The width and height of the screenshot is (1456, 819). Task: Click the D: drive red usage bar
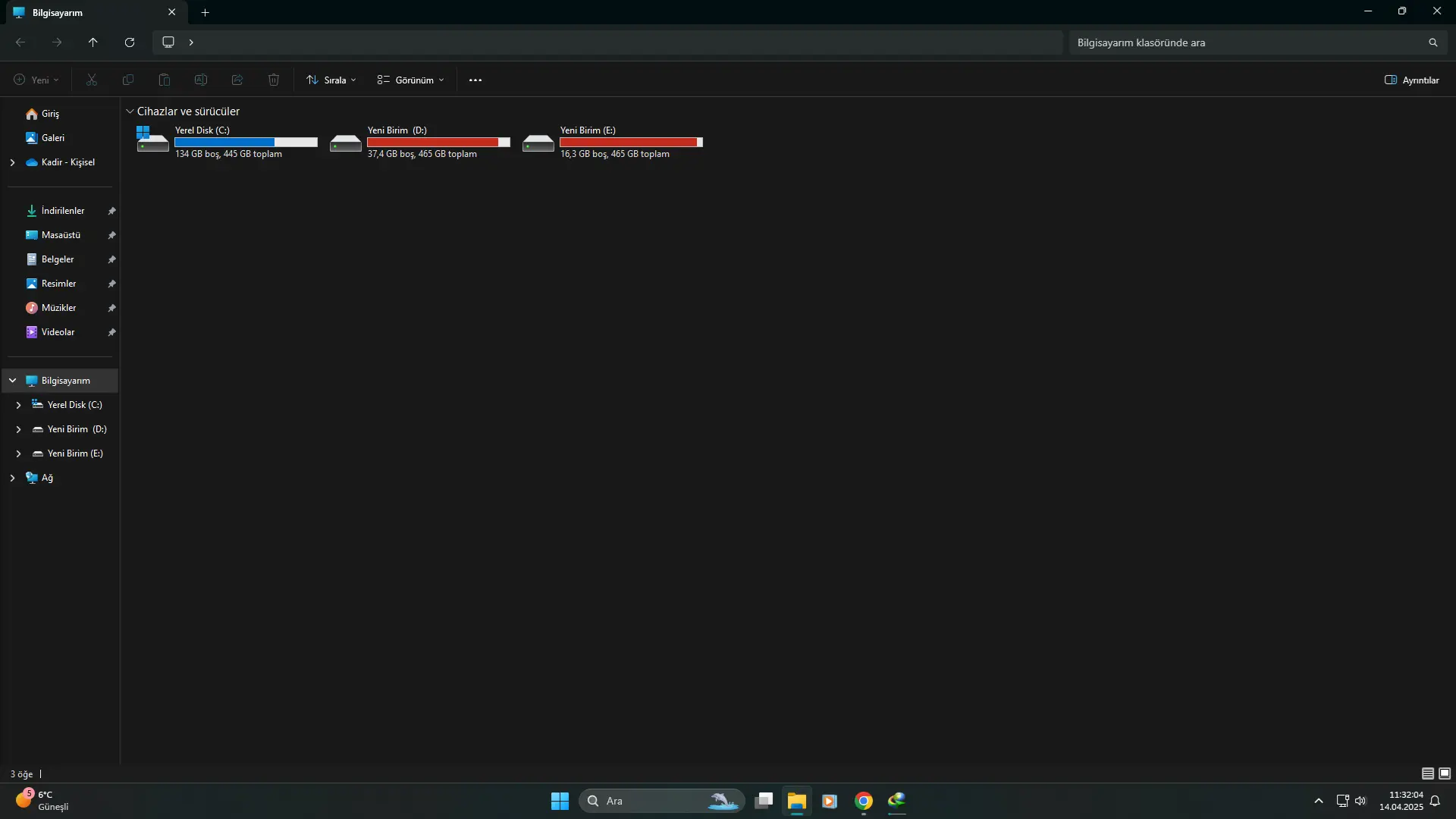point(438,143)
